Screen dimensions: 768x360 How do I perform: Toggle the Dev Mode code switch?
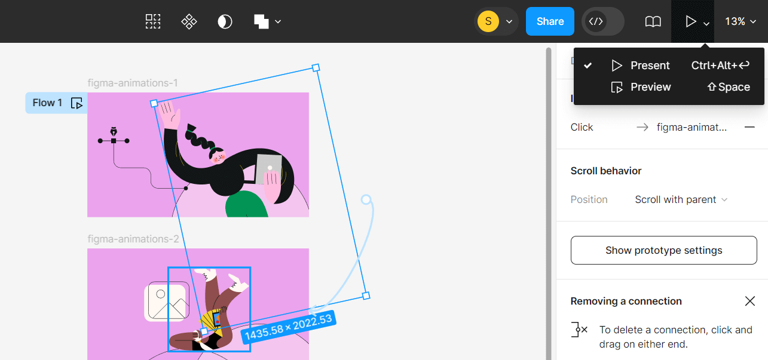click(x=602, y=21)
